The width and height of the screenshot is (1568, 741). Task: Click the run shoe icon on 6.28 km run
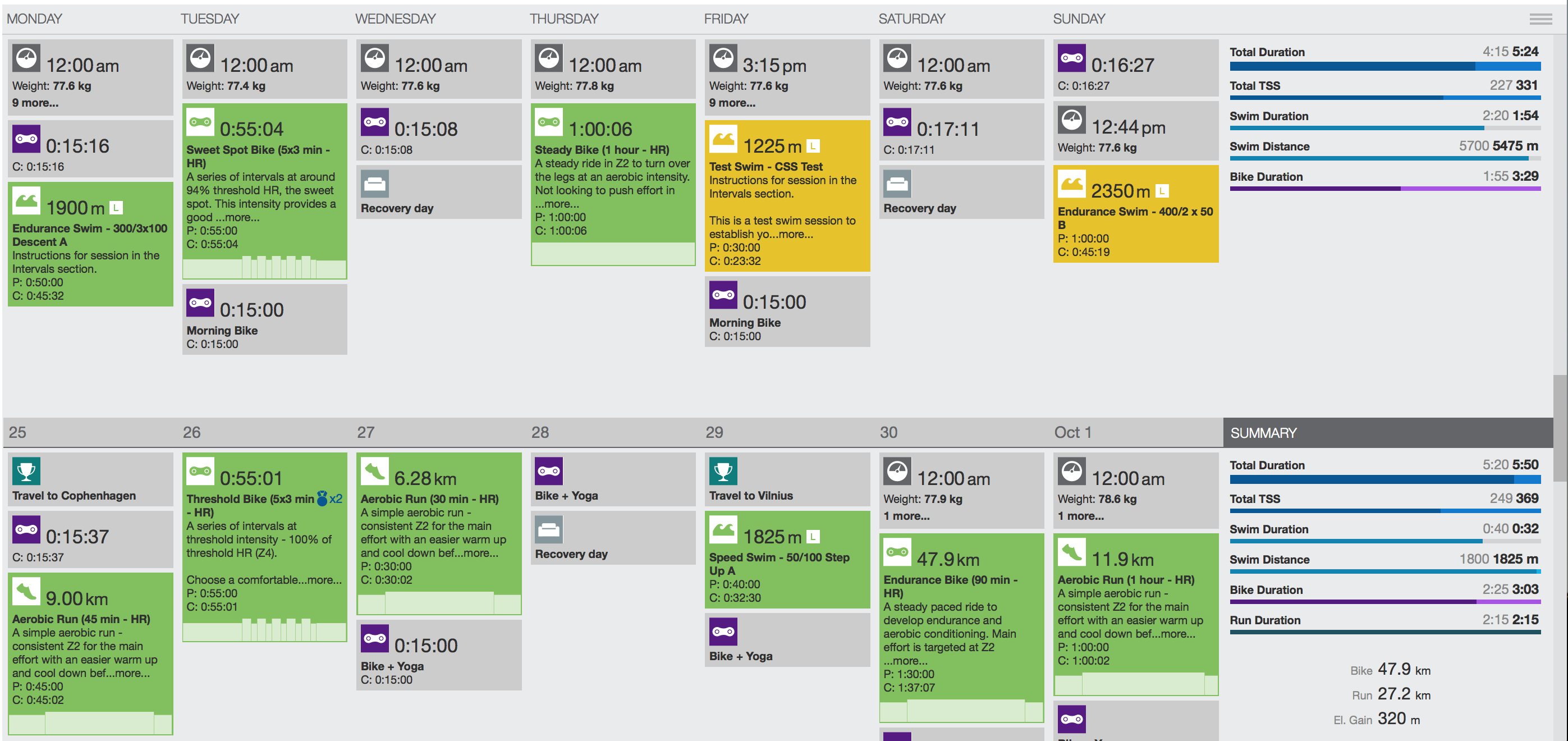point(375,470)
